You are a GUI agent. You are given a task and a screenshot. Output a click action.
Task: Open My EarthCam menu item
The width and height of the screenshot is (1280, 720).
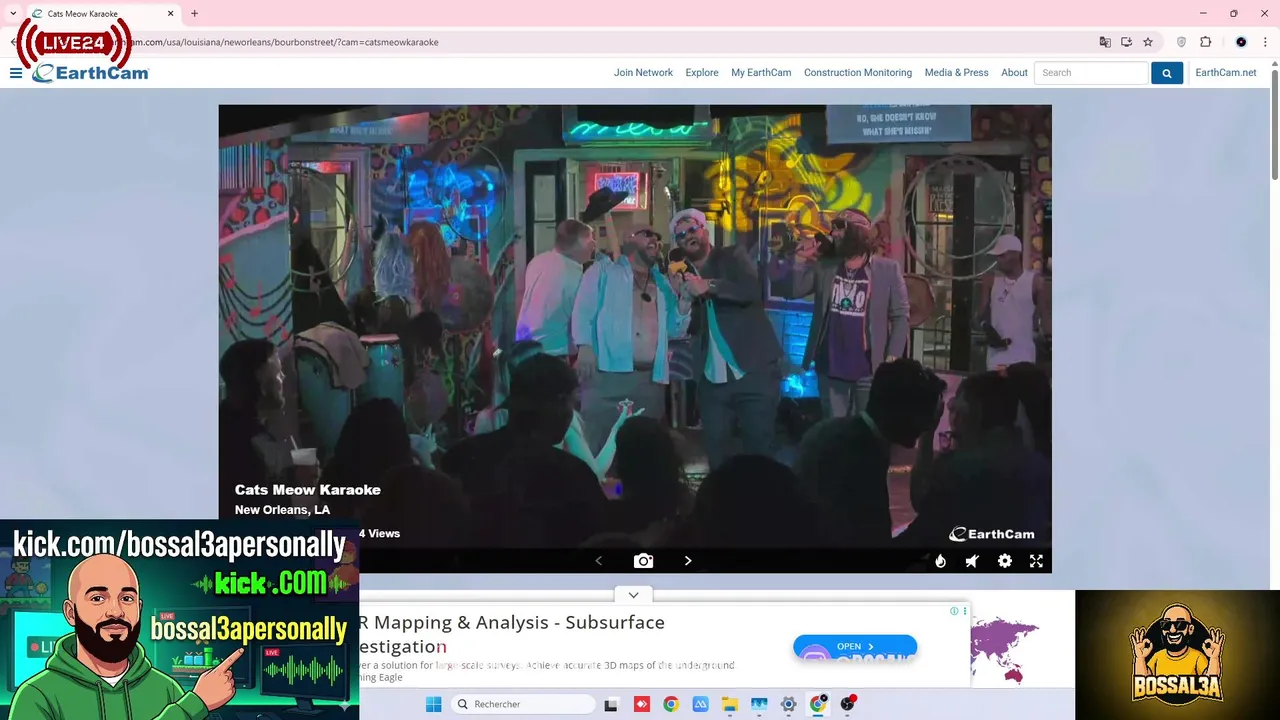click(761, 73)
